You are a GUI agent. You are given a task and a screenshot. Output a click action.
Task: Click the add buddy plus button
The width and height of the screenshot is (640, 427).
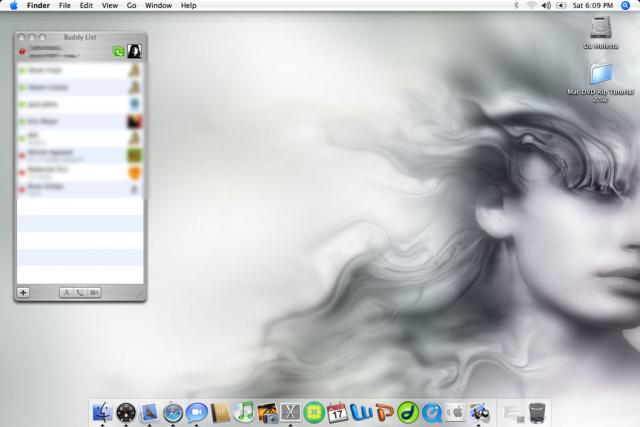point(23,292)
